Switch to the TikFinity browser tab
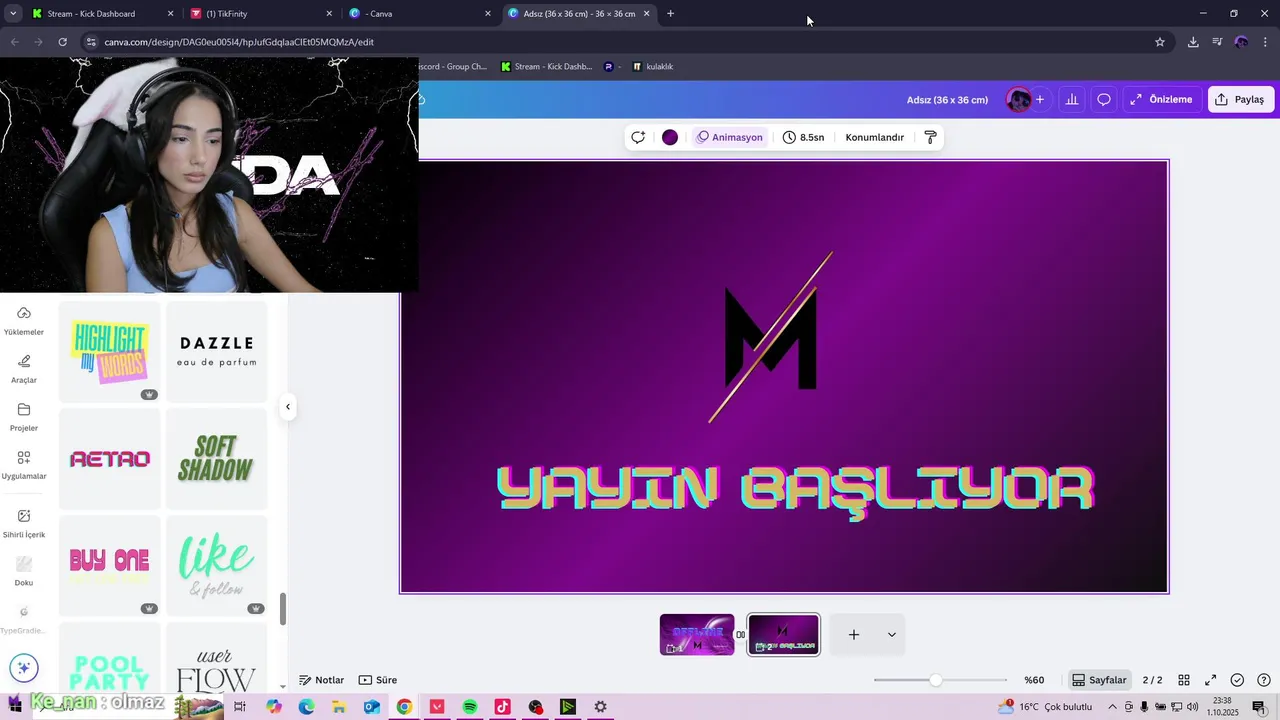1280x720 pixels. pos(262,14)
